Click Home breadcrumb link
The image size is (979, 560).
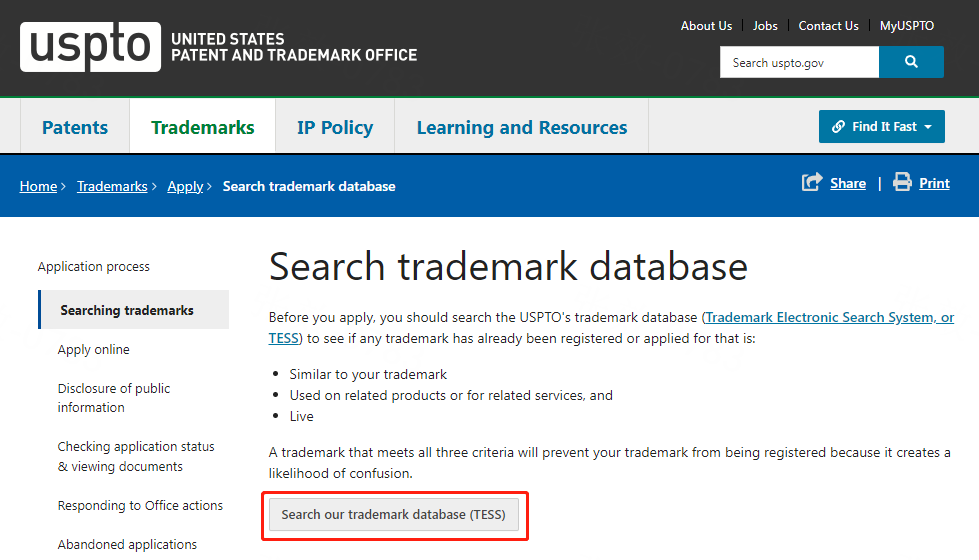pyautogui.click(x=38, y=186)
